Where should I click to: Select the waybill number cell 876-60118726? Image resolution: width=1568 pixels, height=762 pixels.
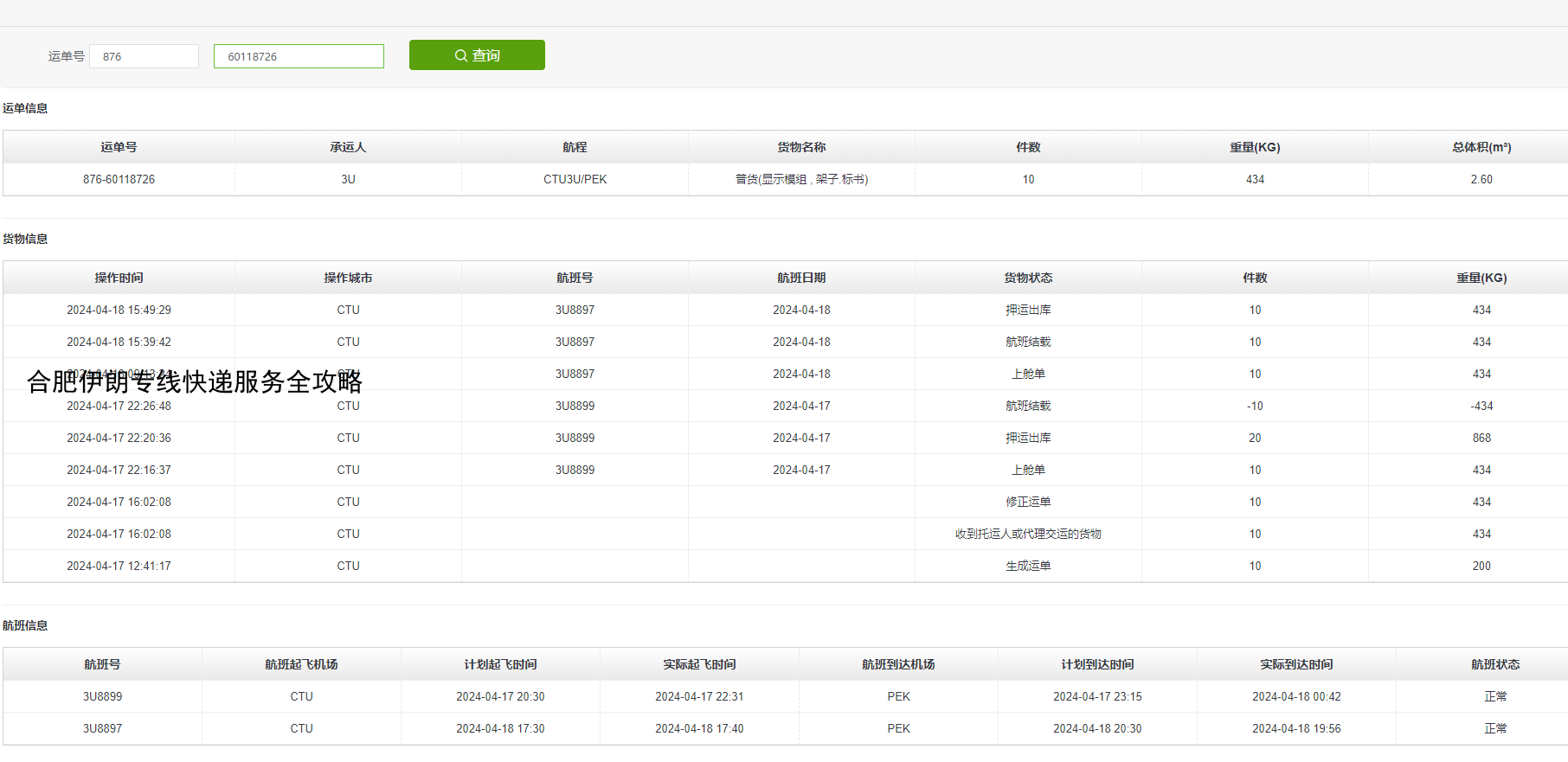(119, 179)
